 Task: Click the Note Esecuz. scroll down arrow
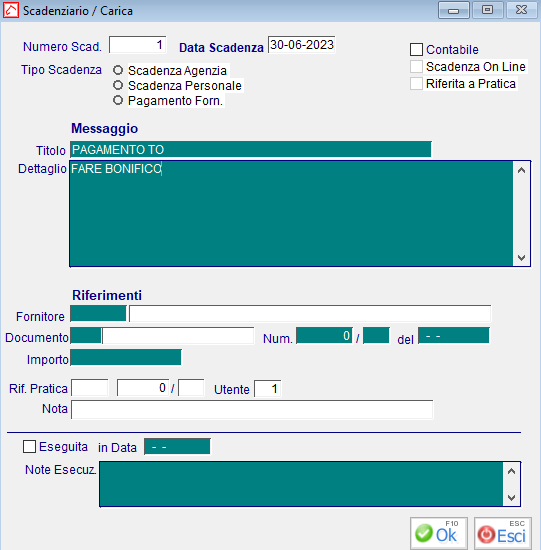point(512,498)
